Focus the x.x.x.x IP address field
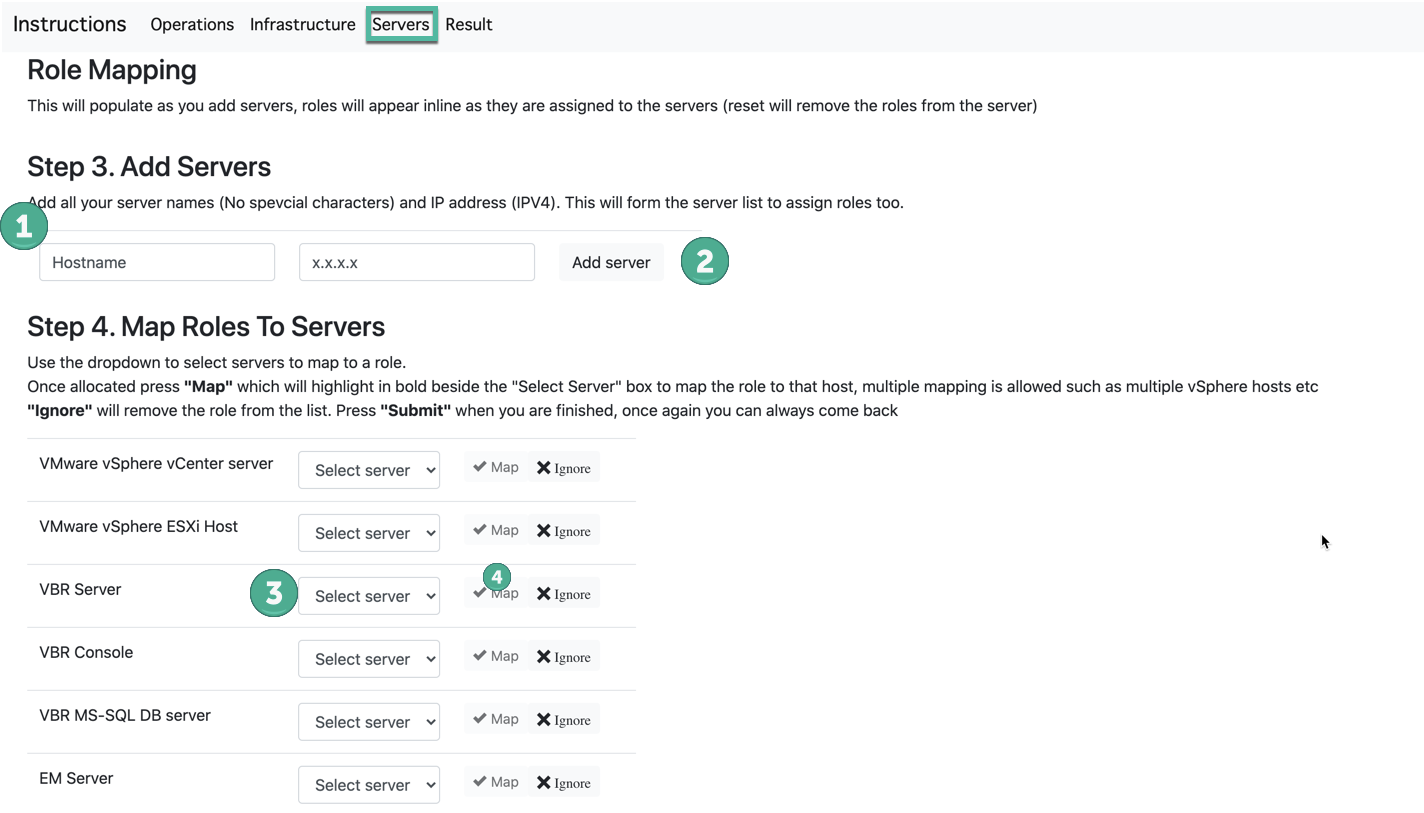Image resolution: width=1424 pixels, height=813 pixels. tap(417, 262)
